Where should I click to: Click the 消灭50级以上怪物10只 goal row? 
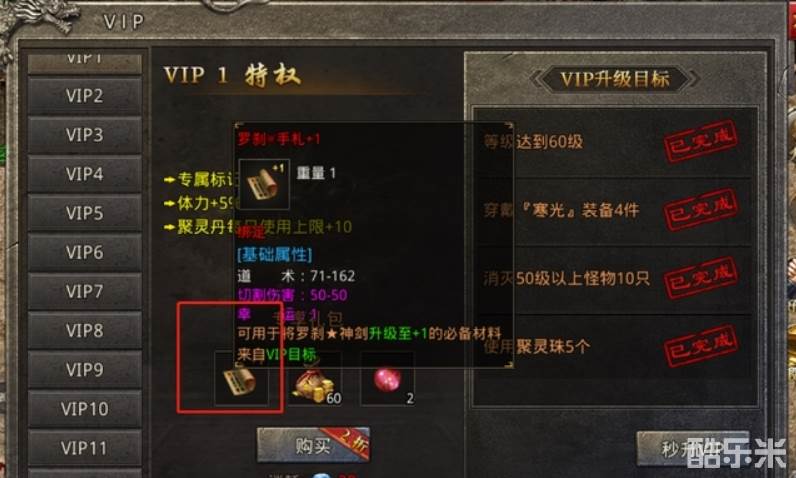613,279
